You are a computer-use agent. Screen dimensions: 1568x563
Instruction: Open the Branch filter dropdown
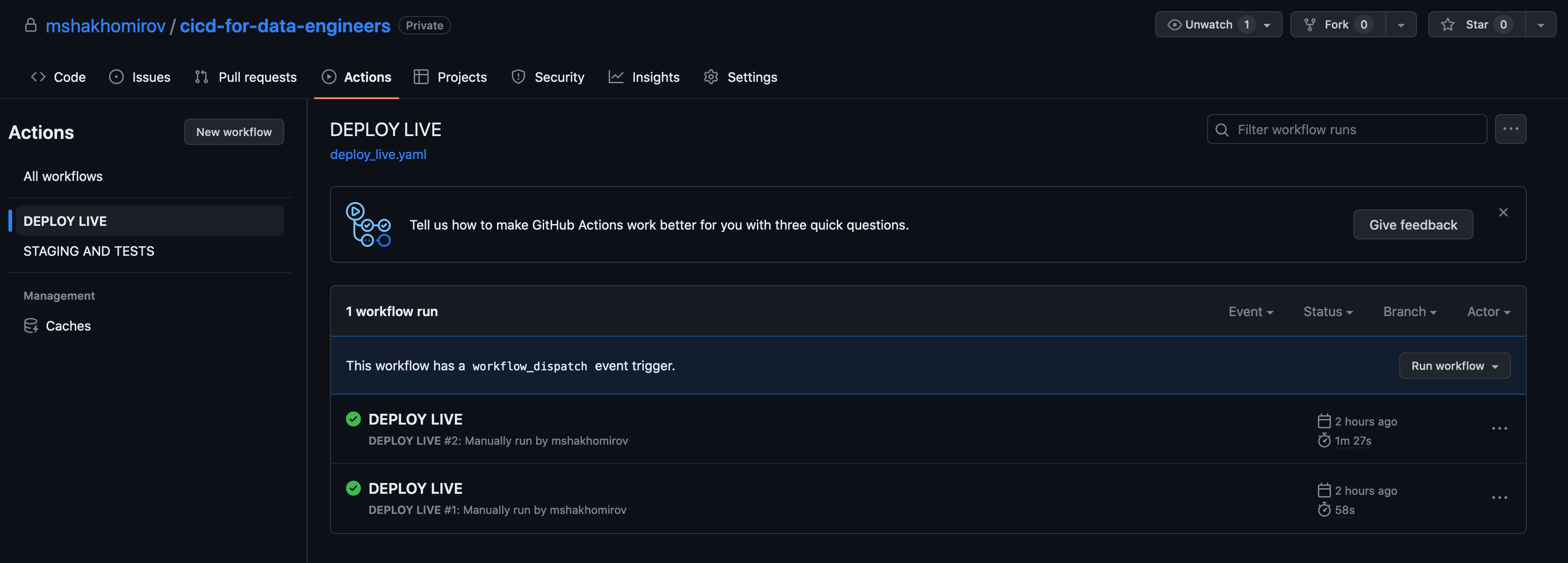tap(1409, 311)
